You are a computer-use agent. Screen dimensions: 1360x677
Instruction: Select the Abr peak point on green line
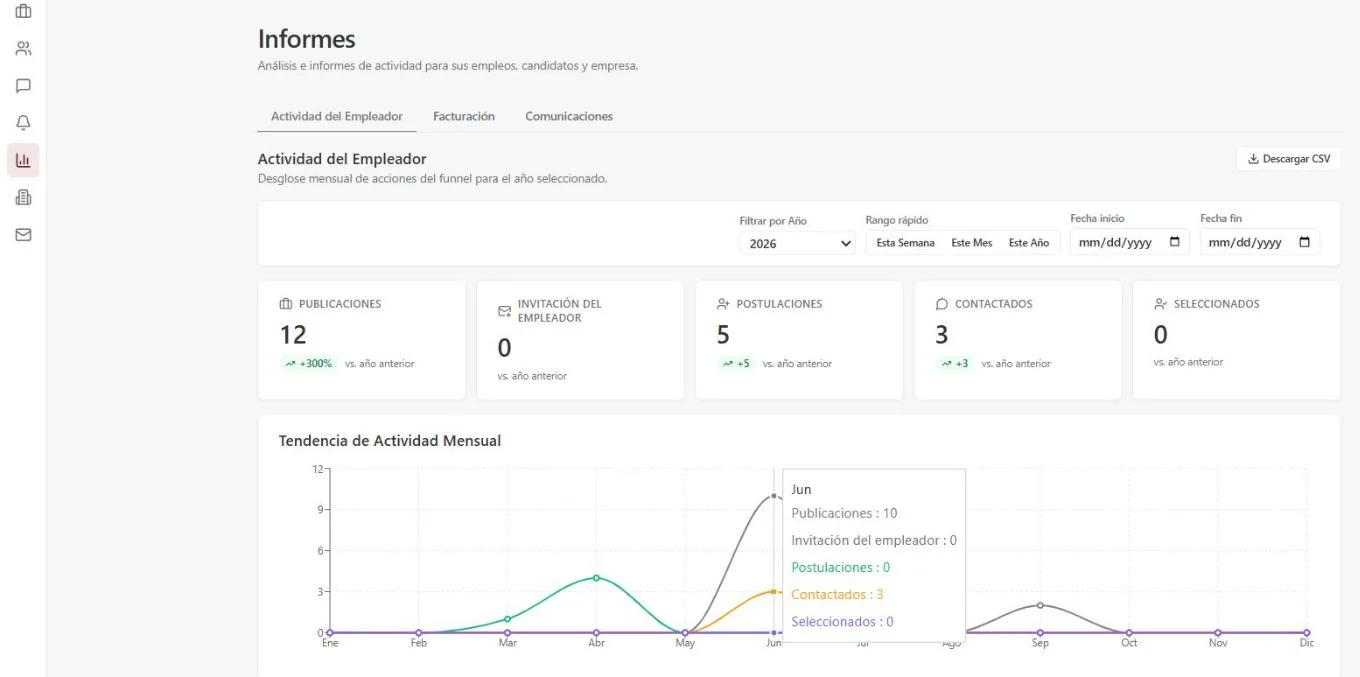(596, 578)
